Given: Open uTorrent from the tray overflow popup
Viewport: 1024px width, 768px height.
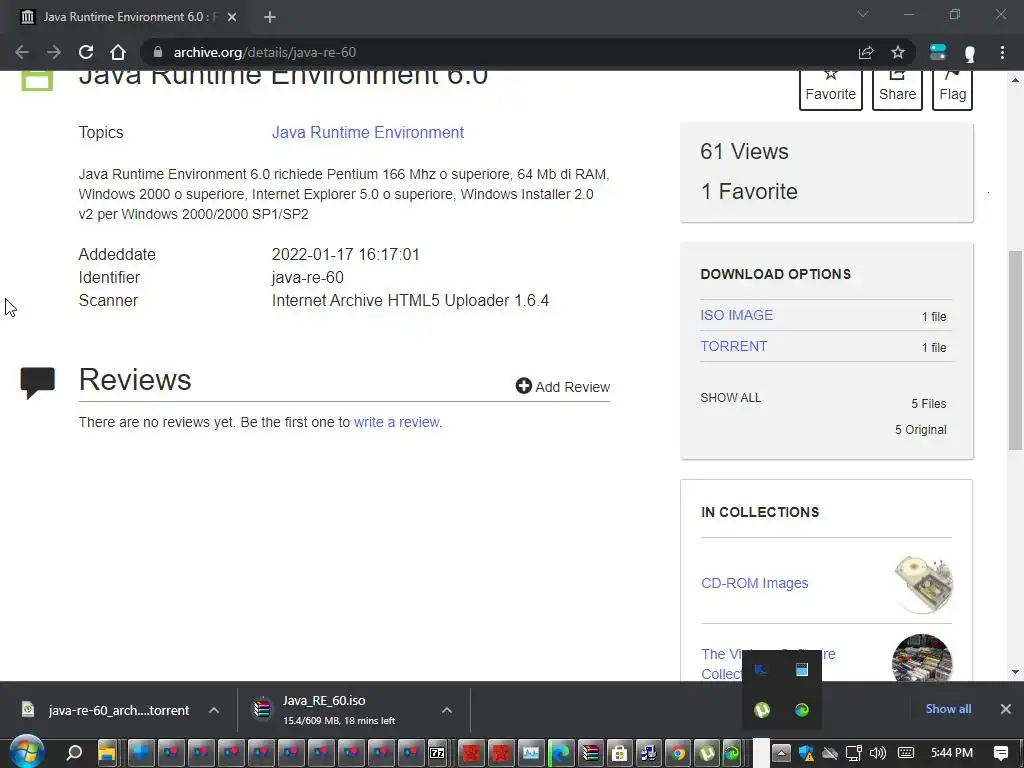Looking at the screenshot, I should [762, 709].
